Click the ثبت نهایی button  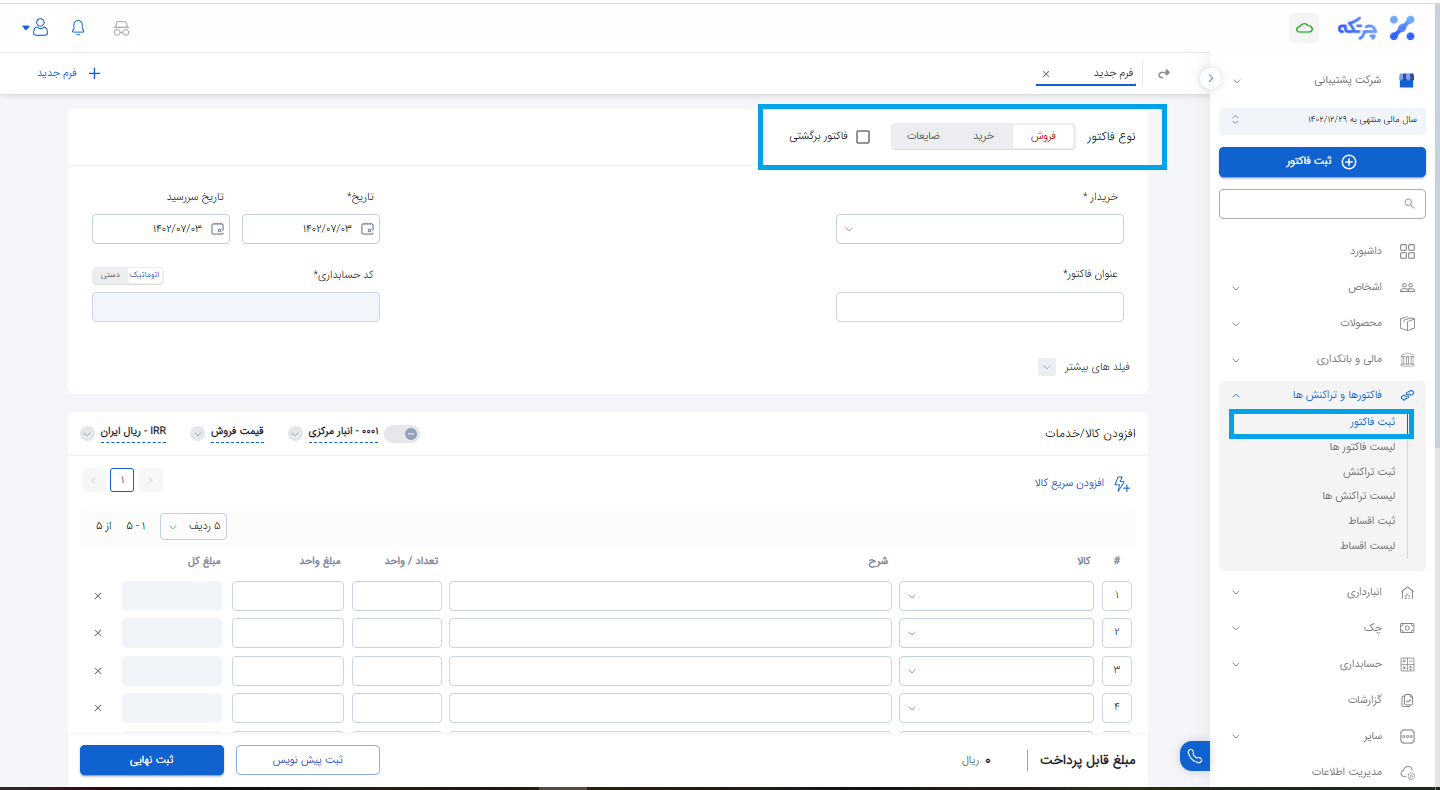152,760
